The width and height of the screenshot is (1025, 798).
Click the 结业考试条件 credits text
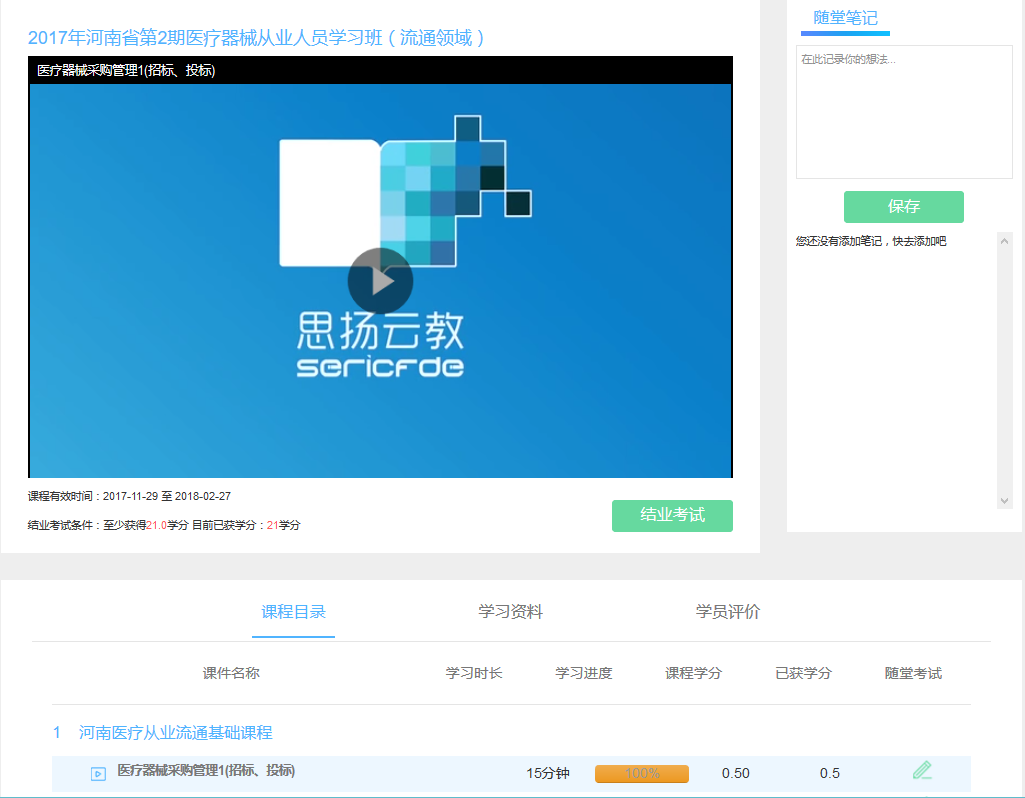(x=163, y=525)
